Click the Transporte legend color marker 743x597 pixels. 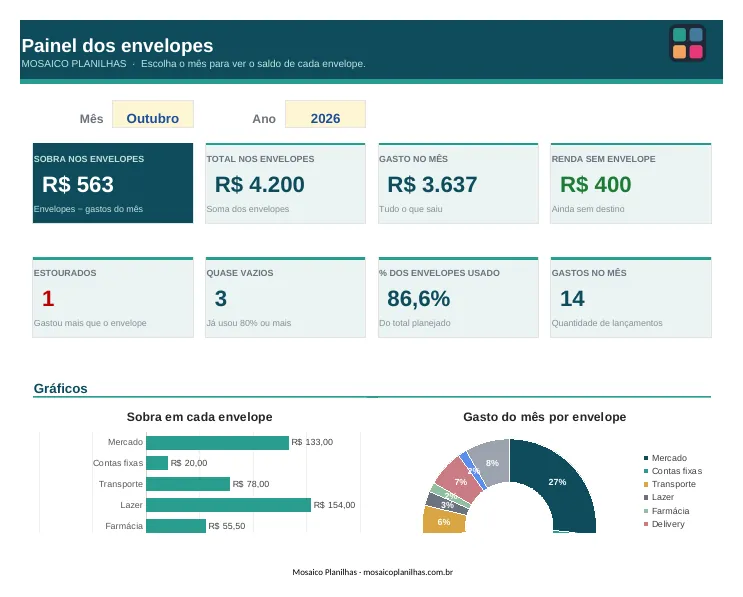pos(646,484)
